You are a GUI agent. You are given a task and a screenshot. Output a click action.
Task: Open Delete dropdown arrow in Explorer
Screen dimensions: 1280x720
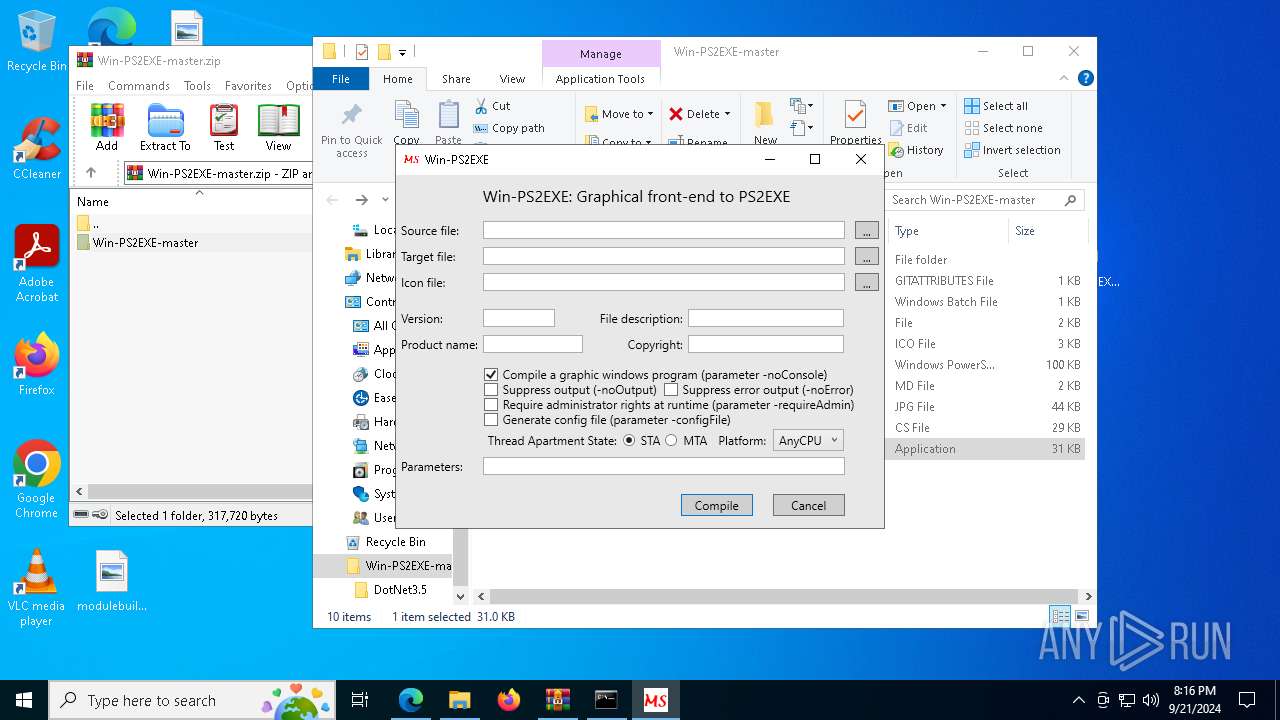[727, 114]
